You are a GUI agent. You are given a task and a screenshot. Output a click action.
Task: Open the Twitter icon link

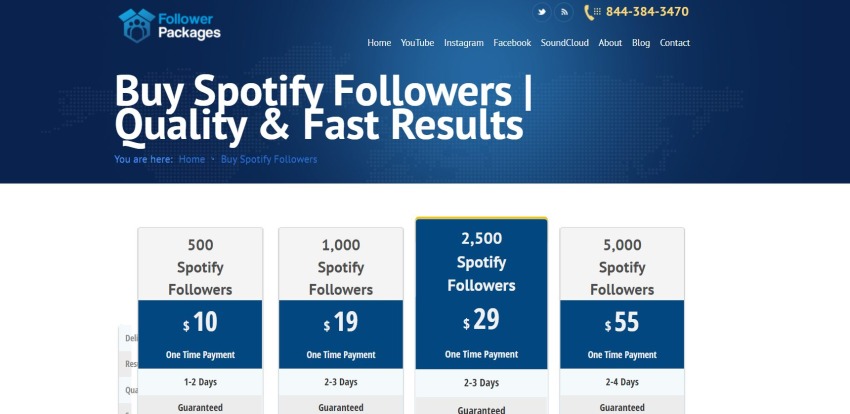(x=542, y=12)
